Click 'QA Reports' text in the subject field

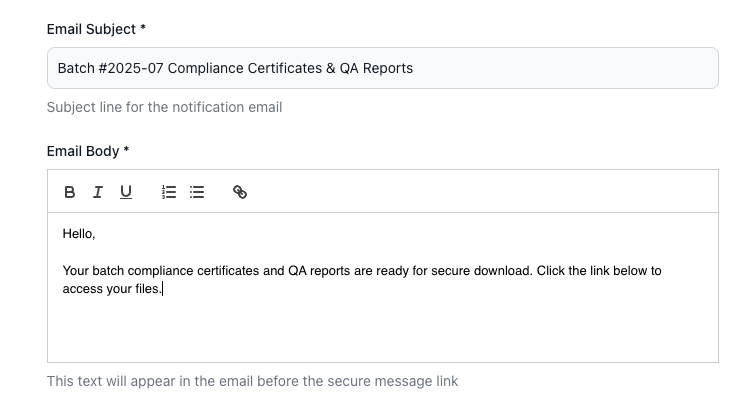377,68
